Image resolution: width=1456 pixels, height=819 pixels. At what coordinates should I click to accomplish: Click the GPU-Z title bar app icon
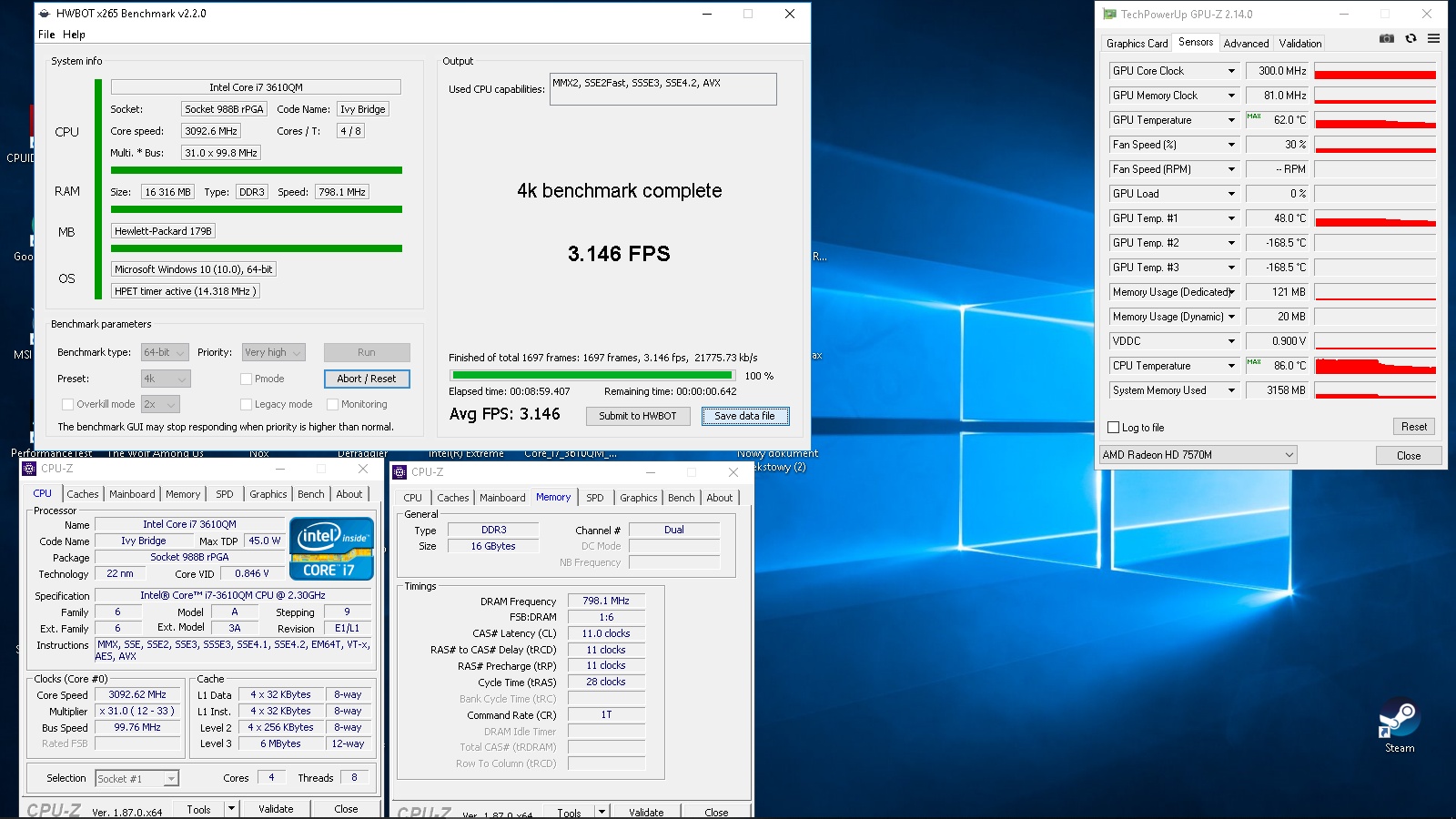[1109, 14]
